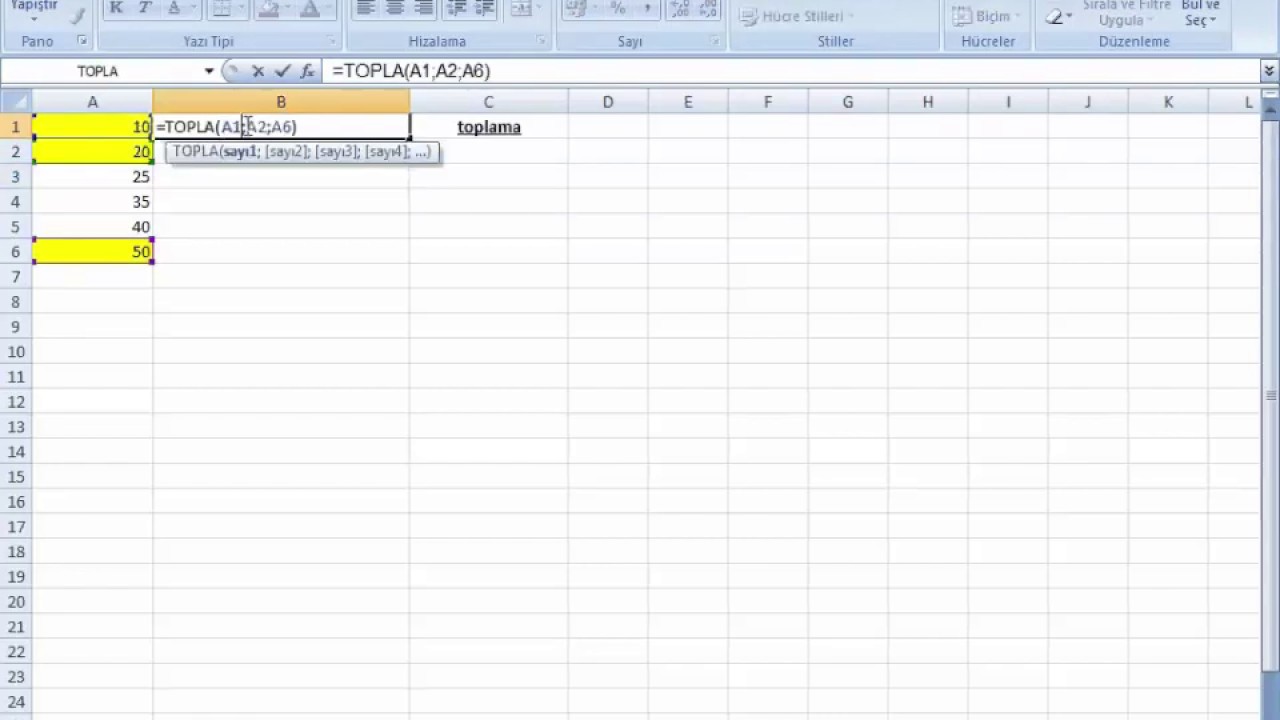
Task: Open the Pano dialog launcher
Action: tap(82, 41)
